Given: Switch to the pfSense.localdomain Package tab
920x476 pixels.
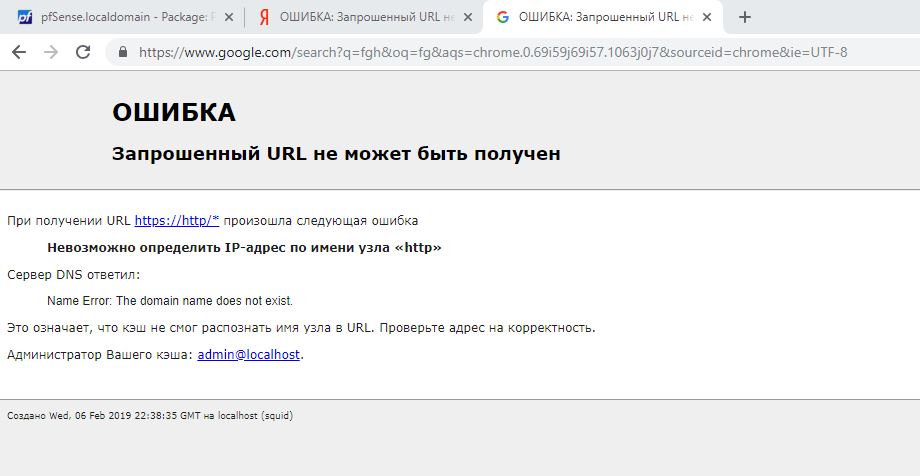Looking at the screenshot, I should click(125, 17).
